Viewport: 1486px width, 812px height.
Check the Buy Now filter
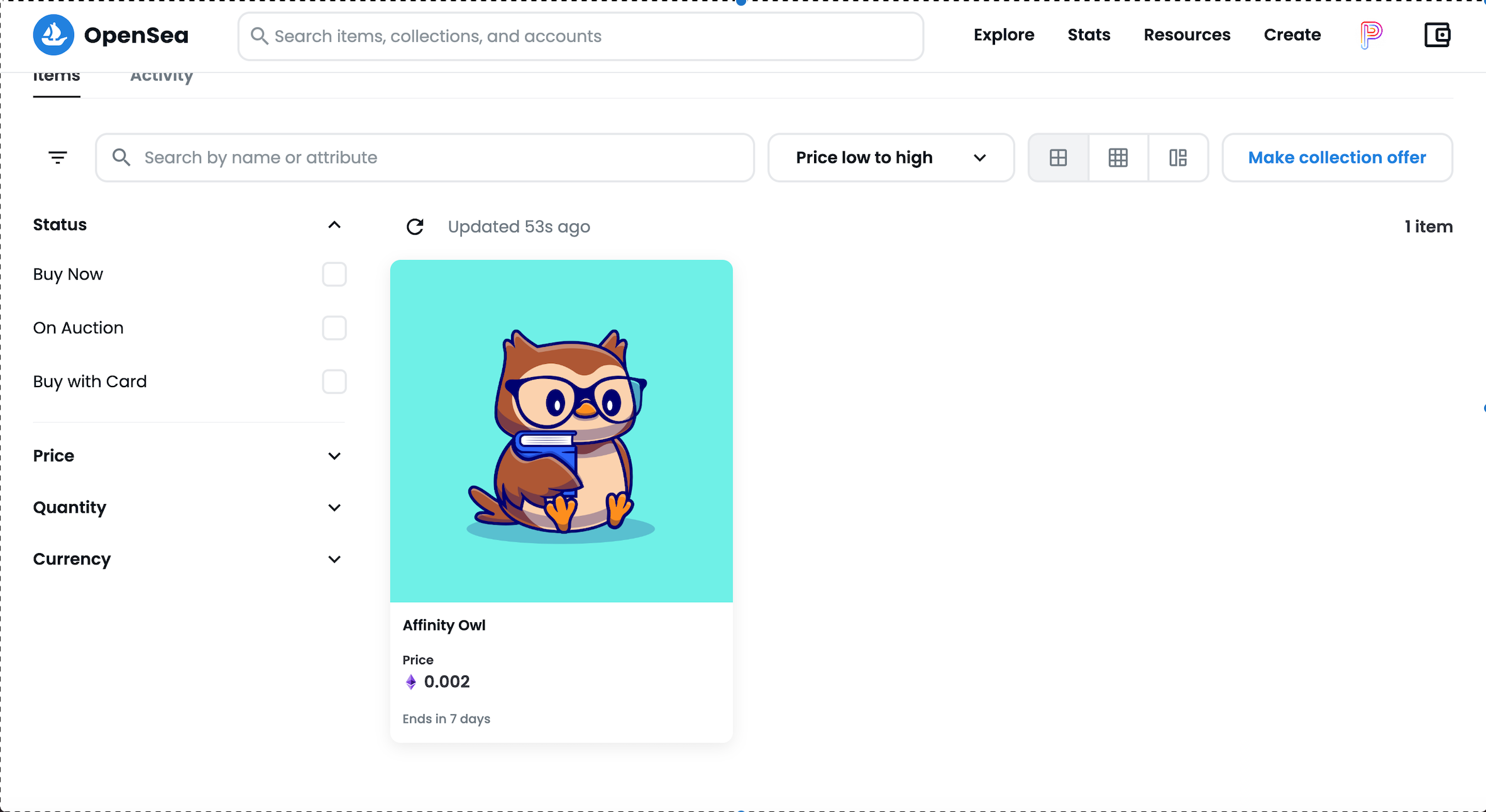334,275
